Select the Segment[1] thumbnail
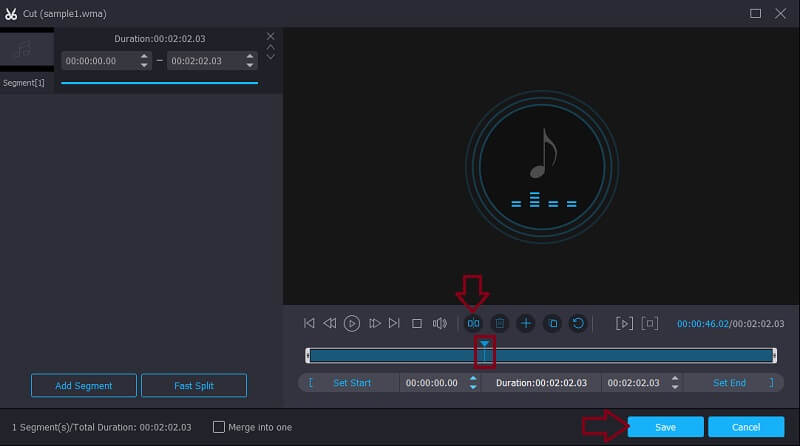800x446 pixels. 27,49
